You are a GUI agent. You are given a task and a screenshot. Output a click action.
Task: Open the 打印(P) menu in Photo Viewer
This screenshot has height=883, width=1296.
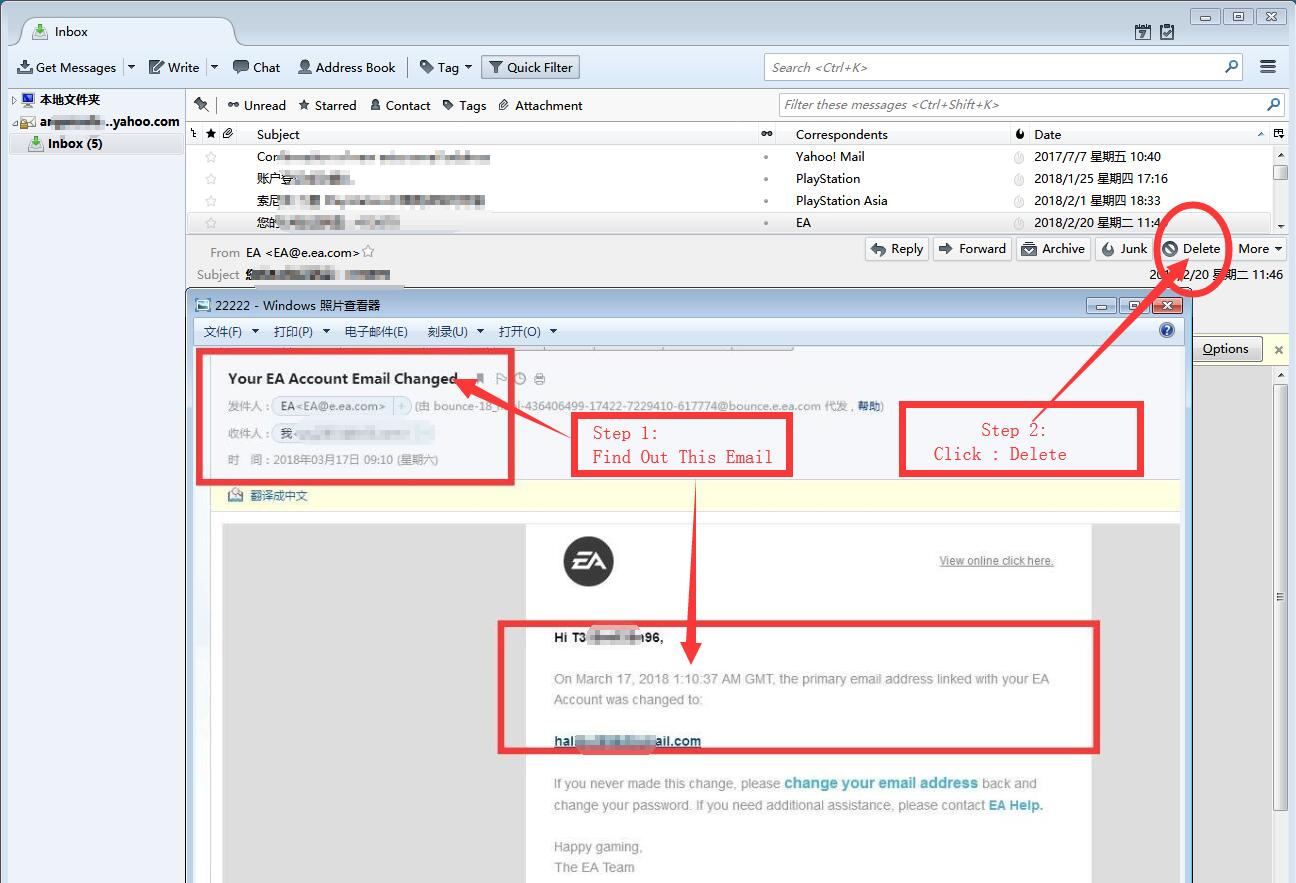(x=301, y=331)
